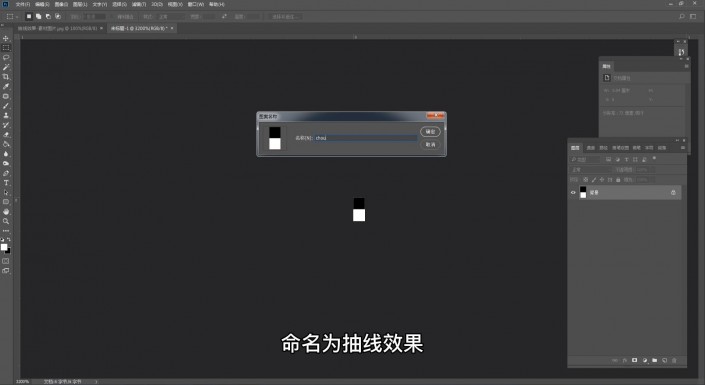The height and width of the screenshot is (385, 705).
Task: Open the blend mode dropdown showing 正常
Action: [x=591, y=170]
